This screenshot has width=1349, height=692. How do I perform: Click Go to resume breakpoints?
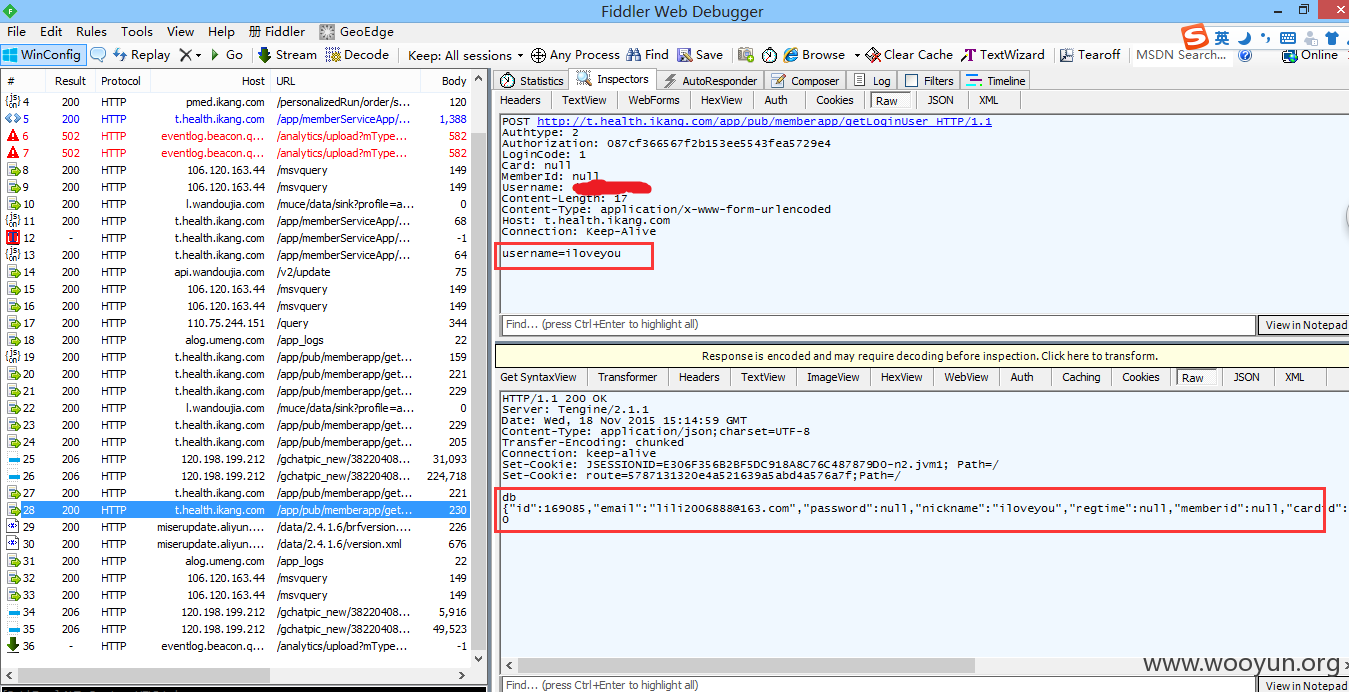(x=226, y=55)
